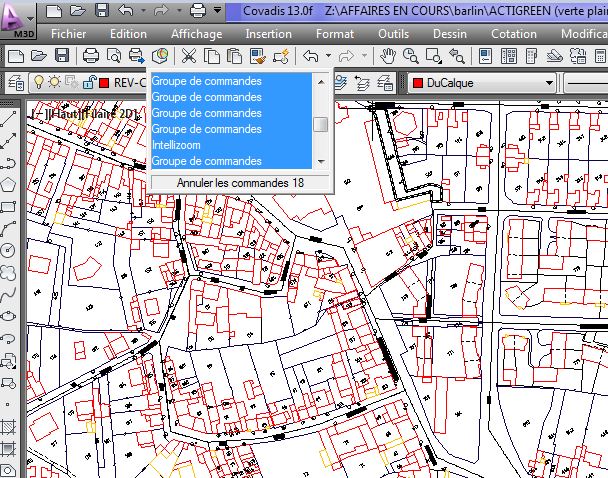Cut selection with the scissors icon
Image resolution: width=608 pixels, height=478 pixels.
(189, 56)
